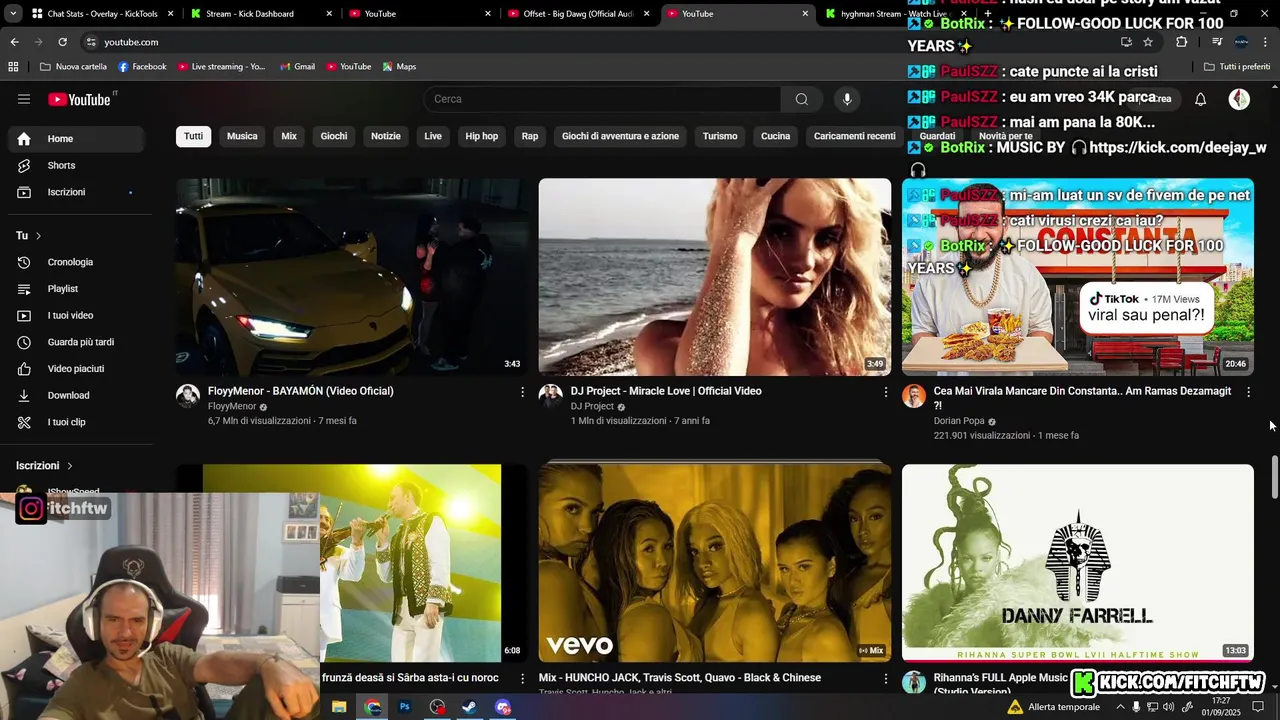Open Discord from taskbar
Screen dimensions: 1280x720
tap(503, 707)
